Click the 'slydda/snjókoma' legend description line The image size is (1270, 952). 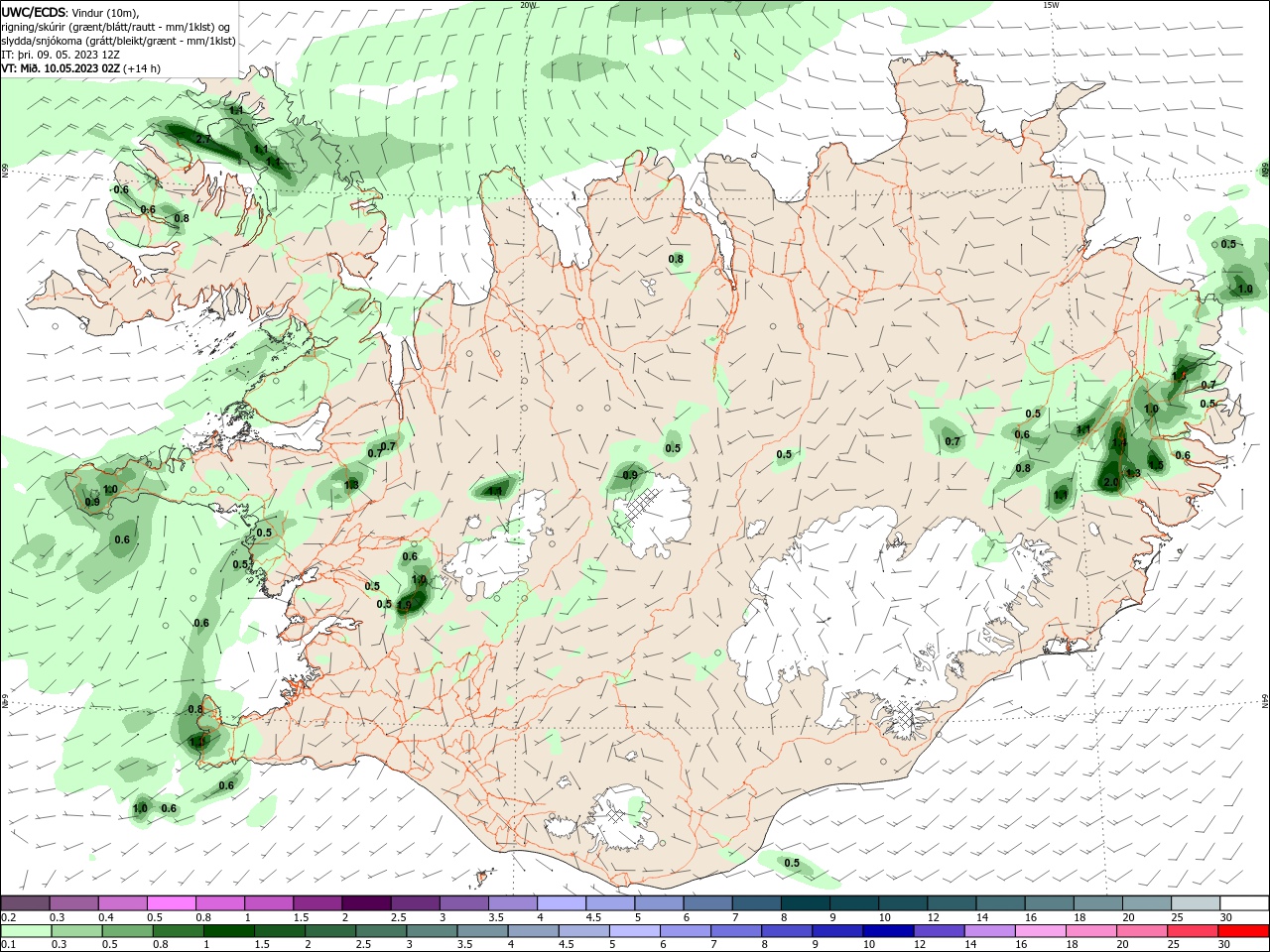(x=119, y=41)
